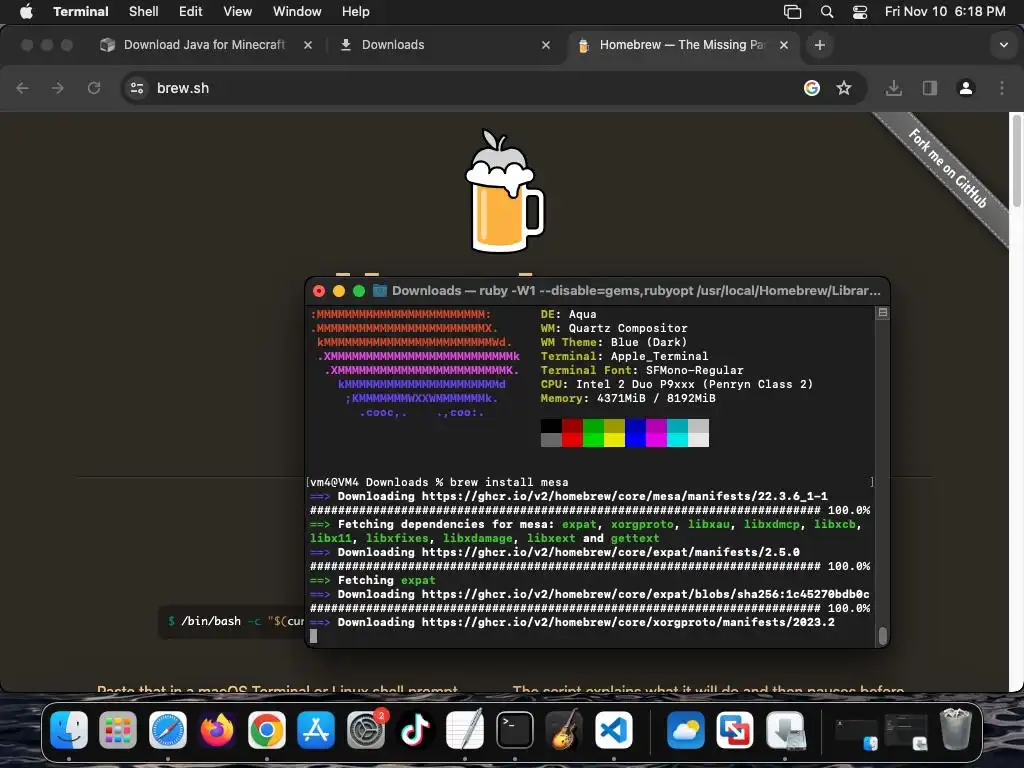Viewport: 1024px width, 768px height.
Task: Click 'brew install mesa' command text
Action: pos(509,482)
